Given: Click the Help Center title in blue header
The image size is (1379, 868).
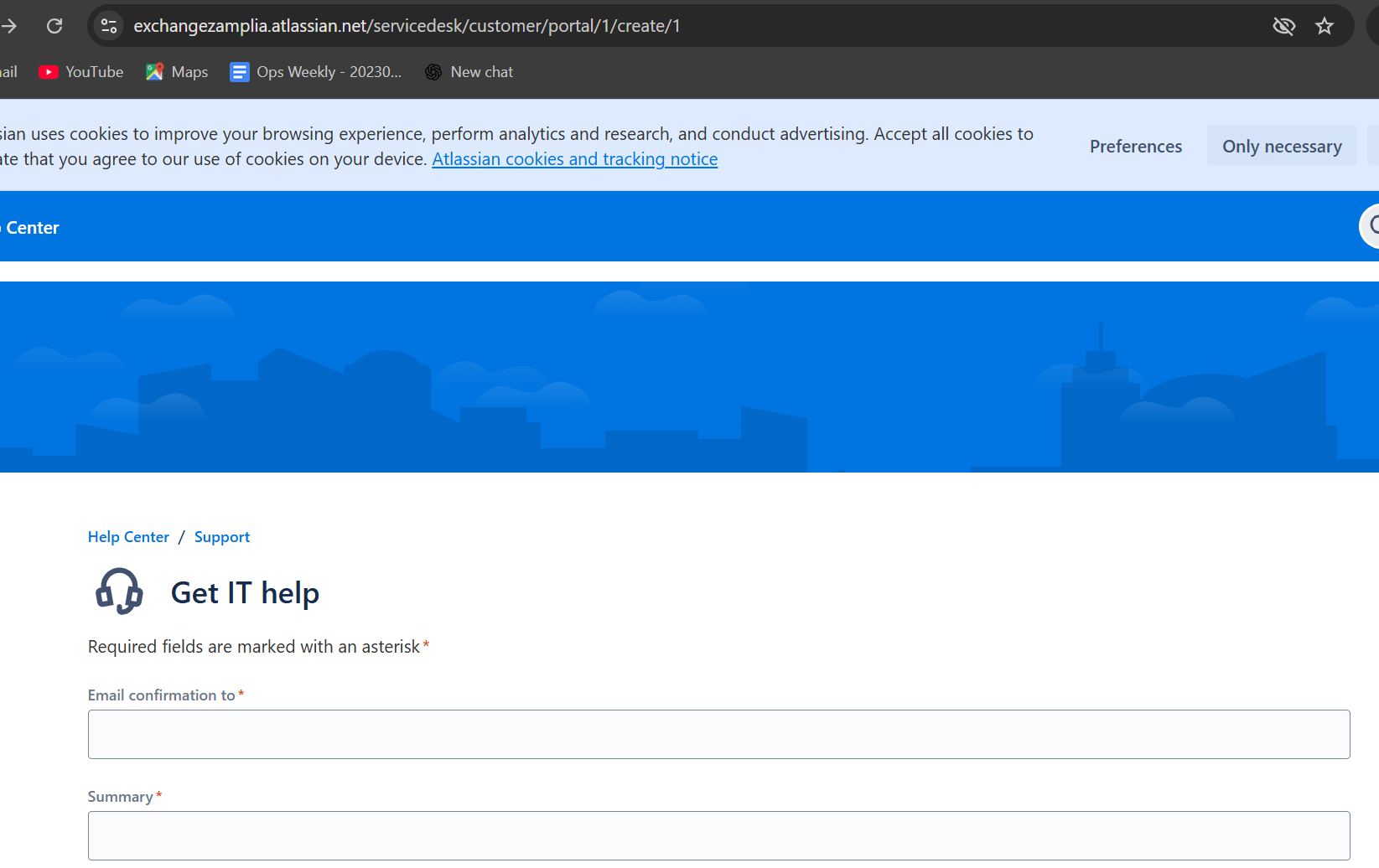Looking at the screenshot, I should point(32,228).
